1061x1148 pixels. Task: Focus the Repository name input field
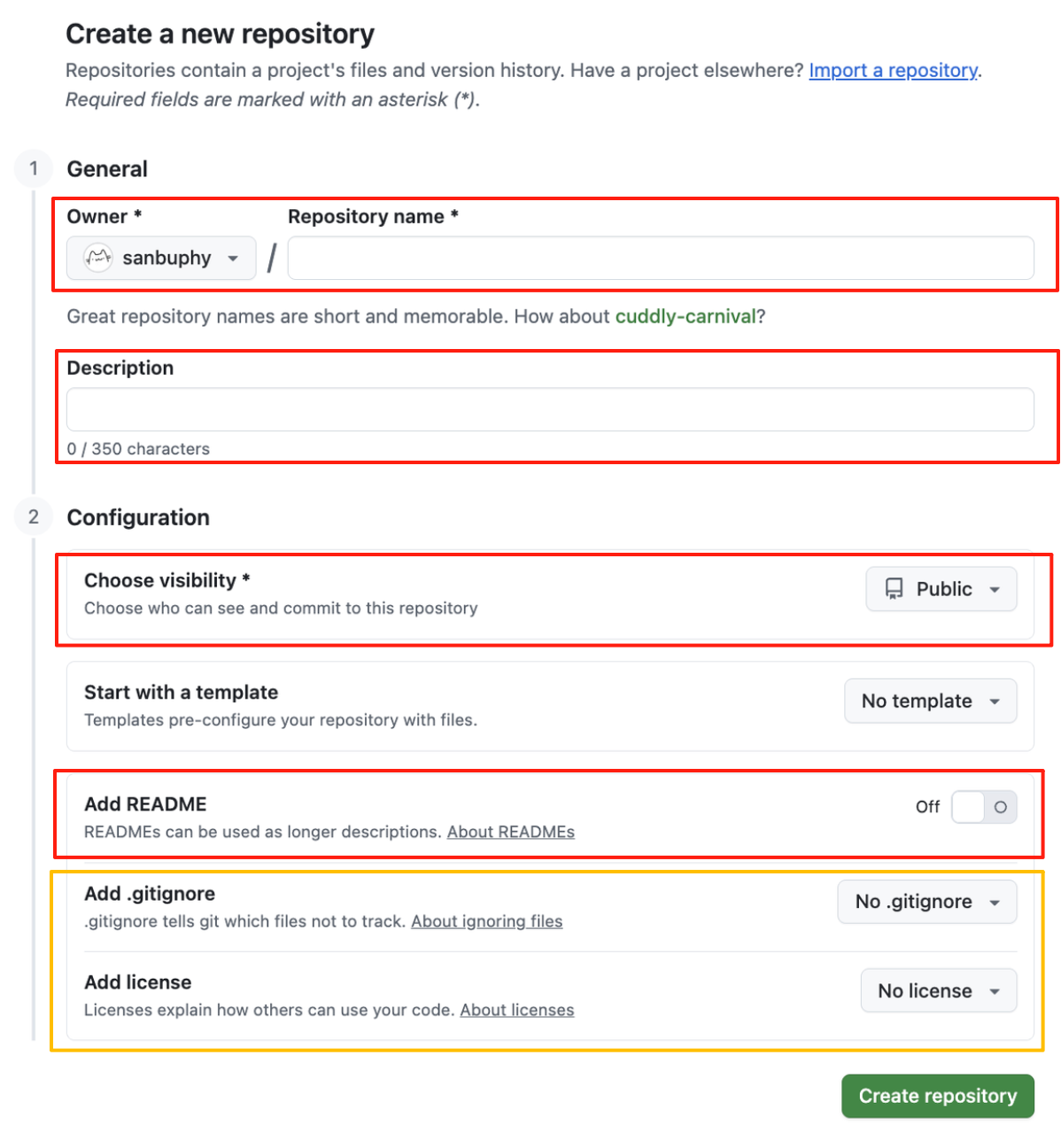click(x=660, y=258)
